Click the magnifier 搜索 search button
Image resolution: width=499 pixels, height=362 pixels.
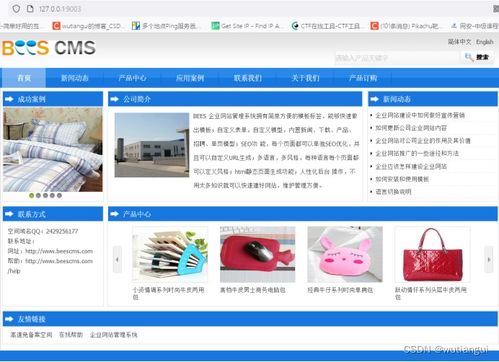(477, 57)
